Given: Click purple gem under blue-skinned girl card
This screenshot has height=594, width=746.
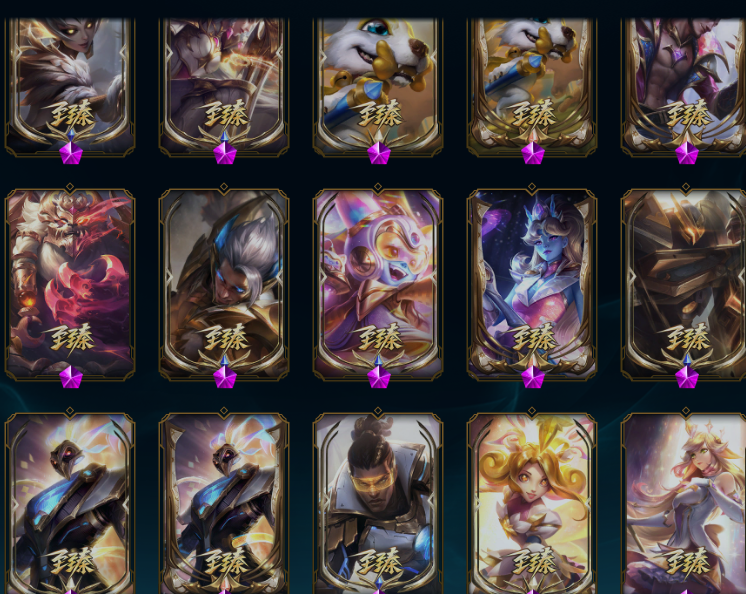Looking at the screenshot, I should [x=533, y=377].
